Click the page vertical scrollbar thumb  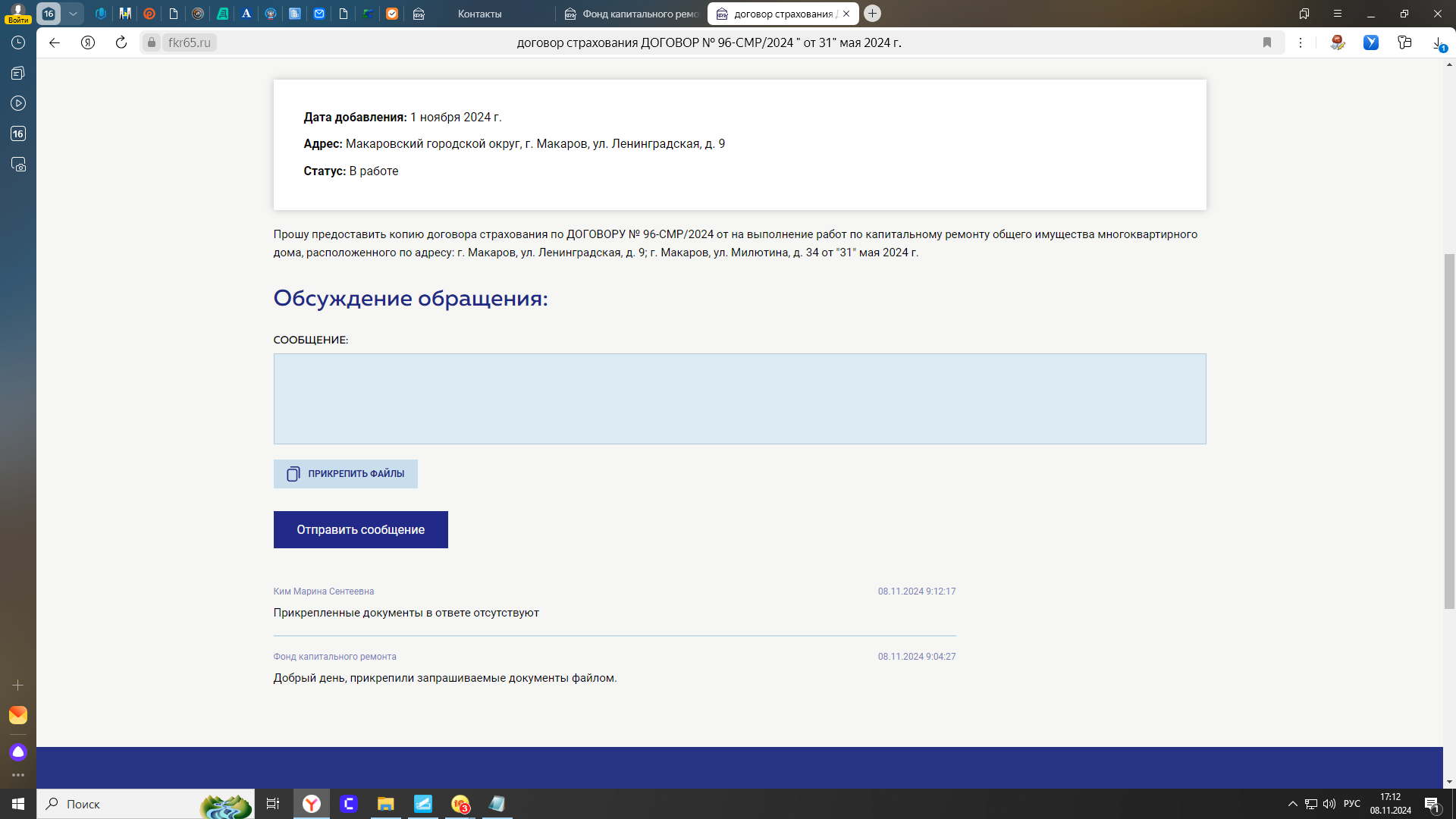click(1449, 431)
